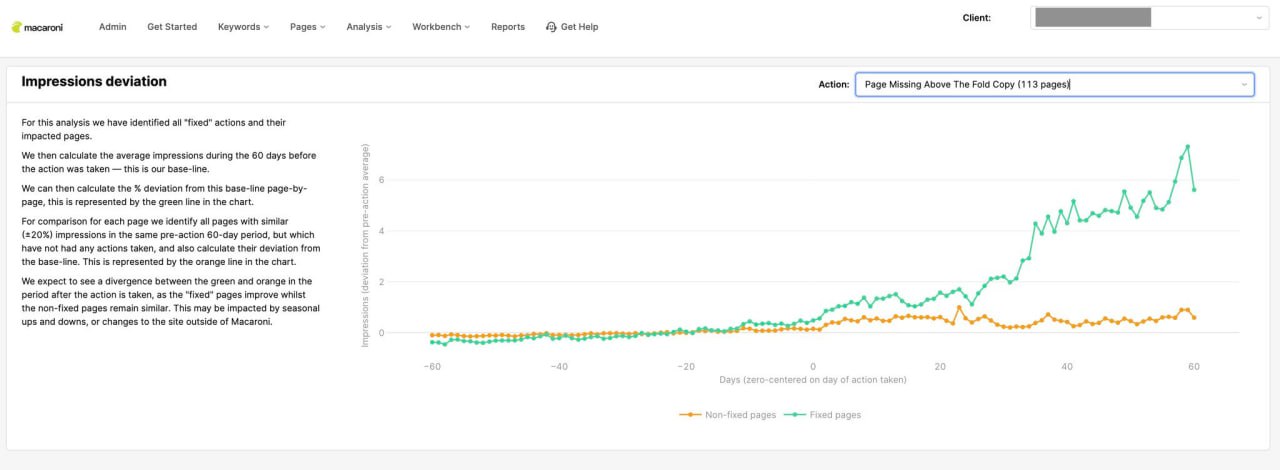Toggle Non-fixed pages legend series
The width and height of the screenshot is (1280, 470).
pos(727,414)
